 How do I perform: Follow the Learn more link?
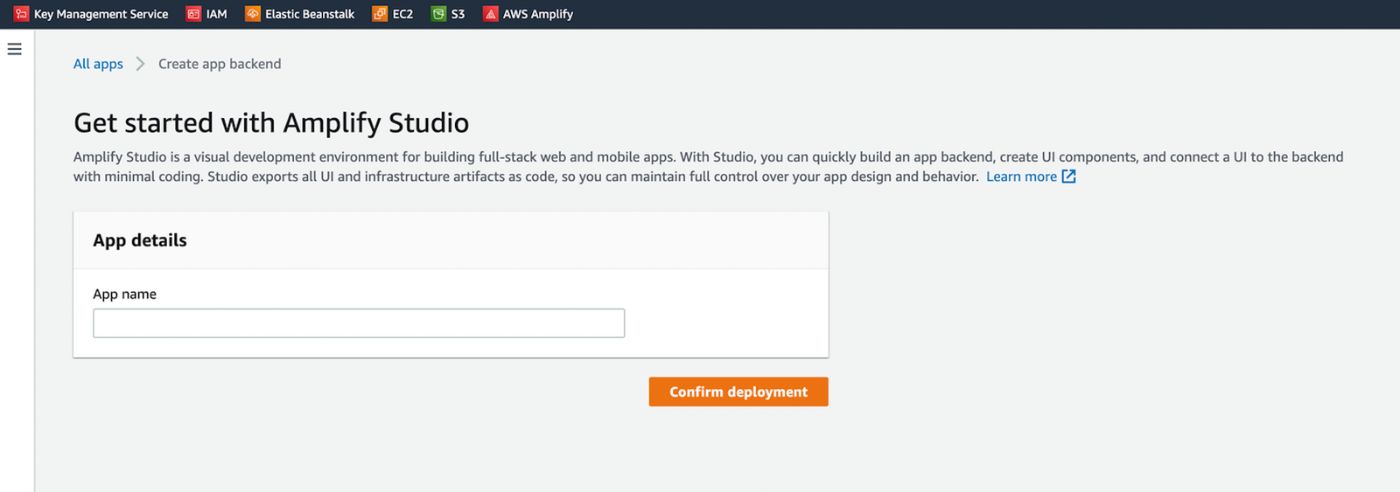click(x=1021, y=177)
